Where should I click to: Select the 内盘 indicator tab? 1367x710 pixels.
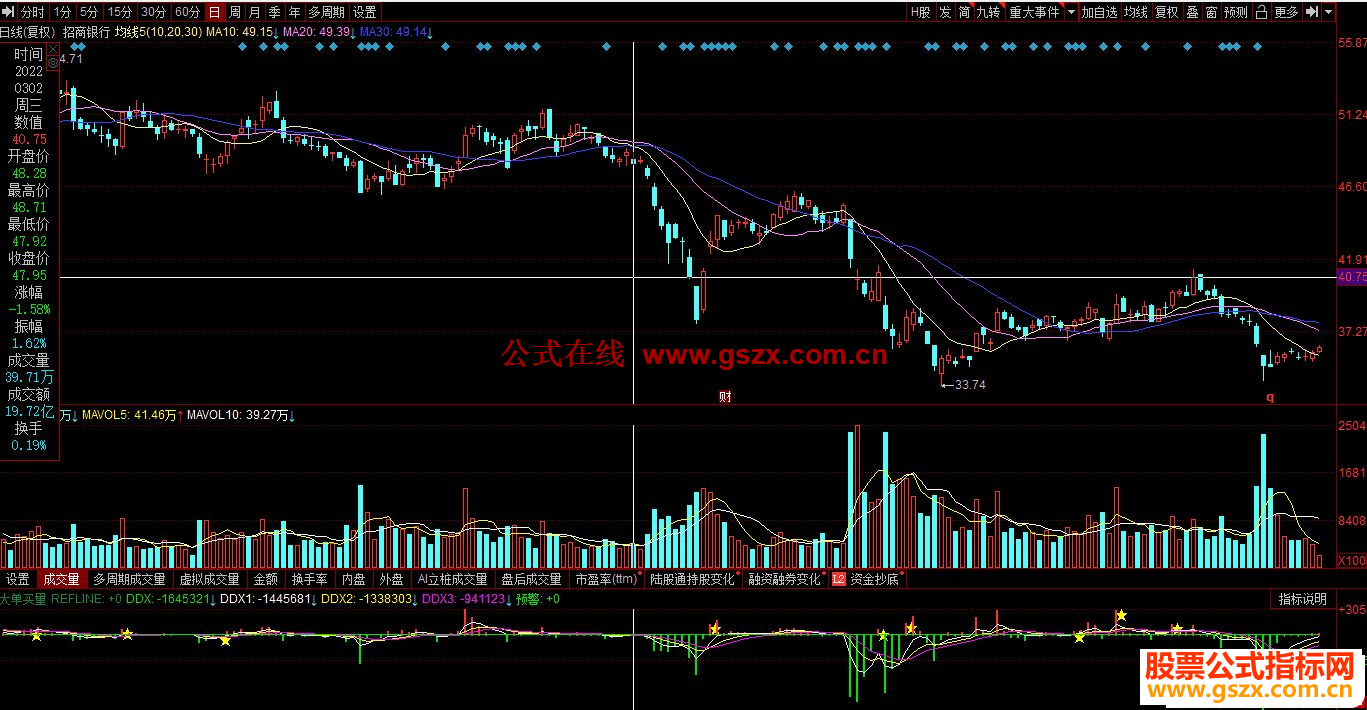click(354, 579)
